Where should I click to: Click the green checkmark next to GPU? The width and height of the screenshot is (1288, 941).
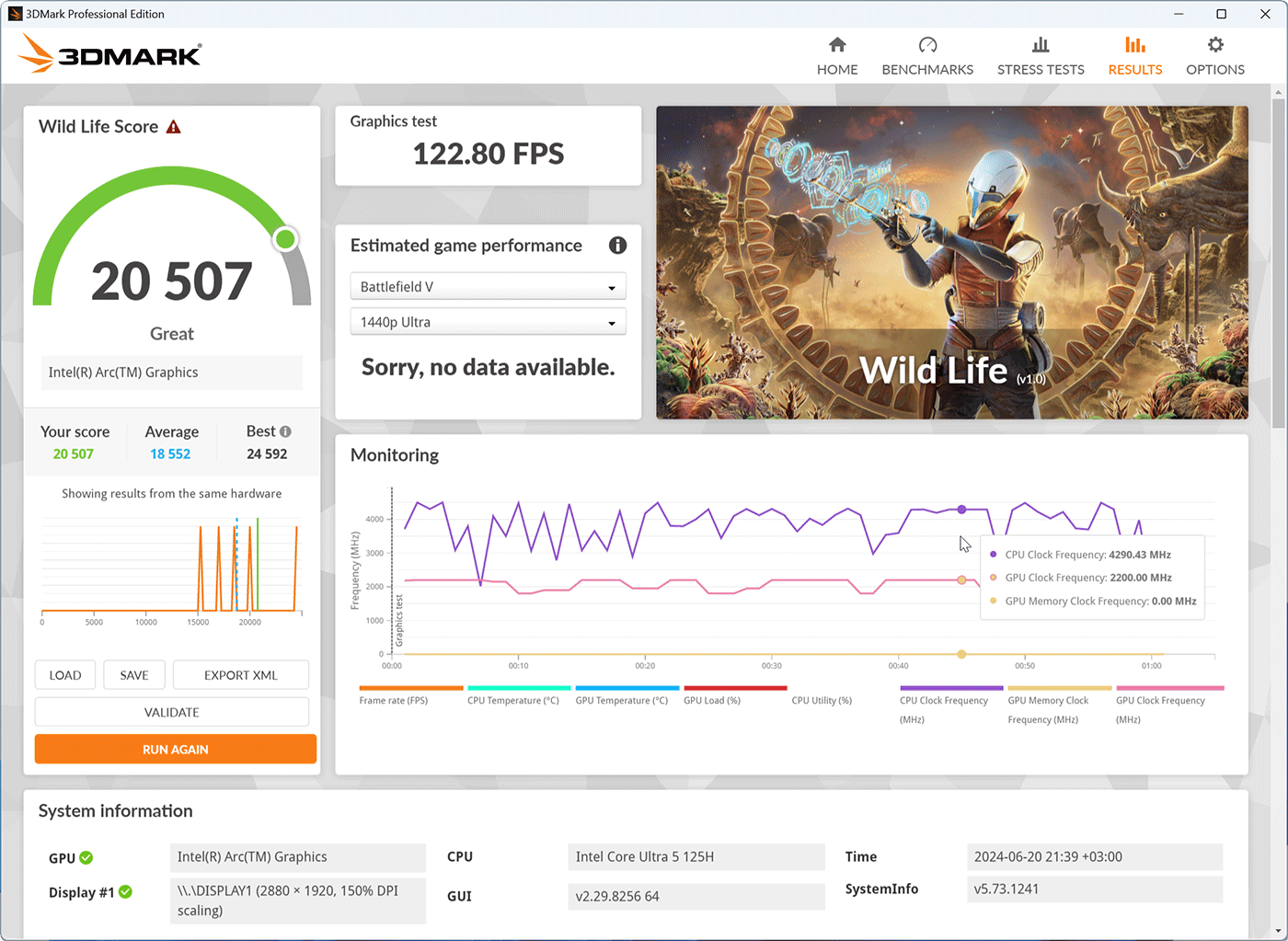click(x=86, y=857)
